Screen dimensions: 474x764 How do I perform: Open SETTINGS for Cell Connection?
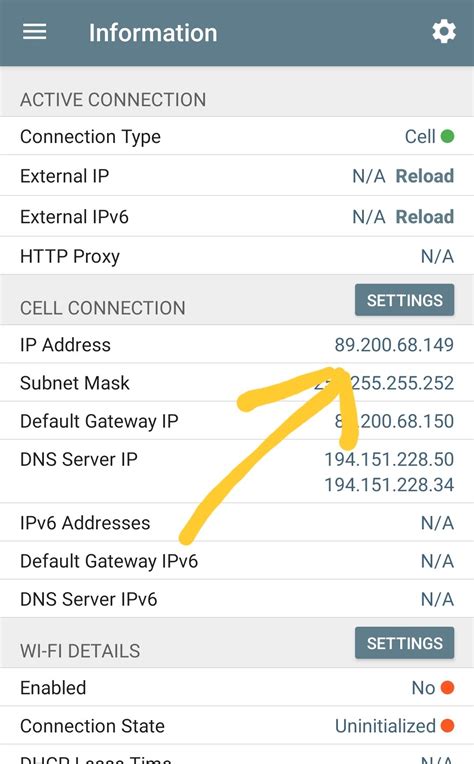(x=404, y=300)
